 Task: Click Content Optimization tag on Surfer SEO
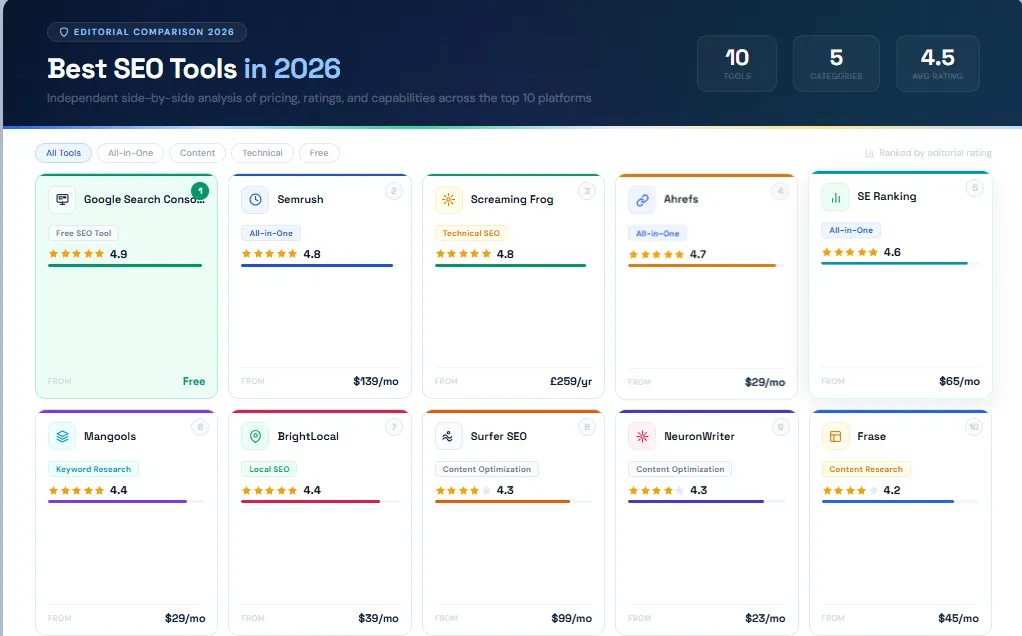(x=487, y=469)
